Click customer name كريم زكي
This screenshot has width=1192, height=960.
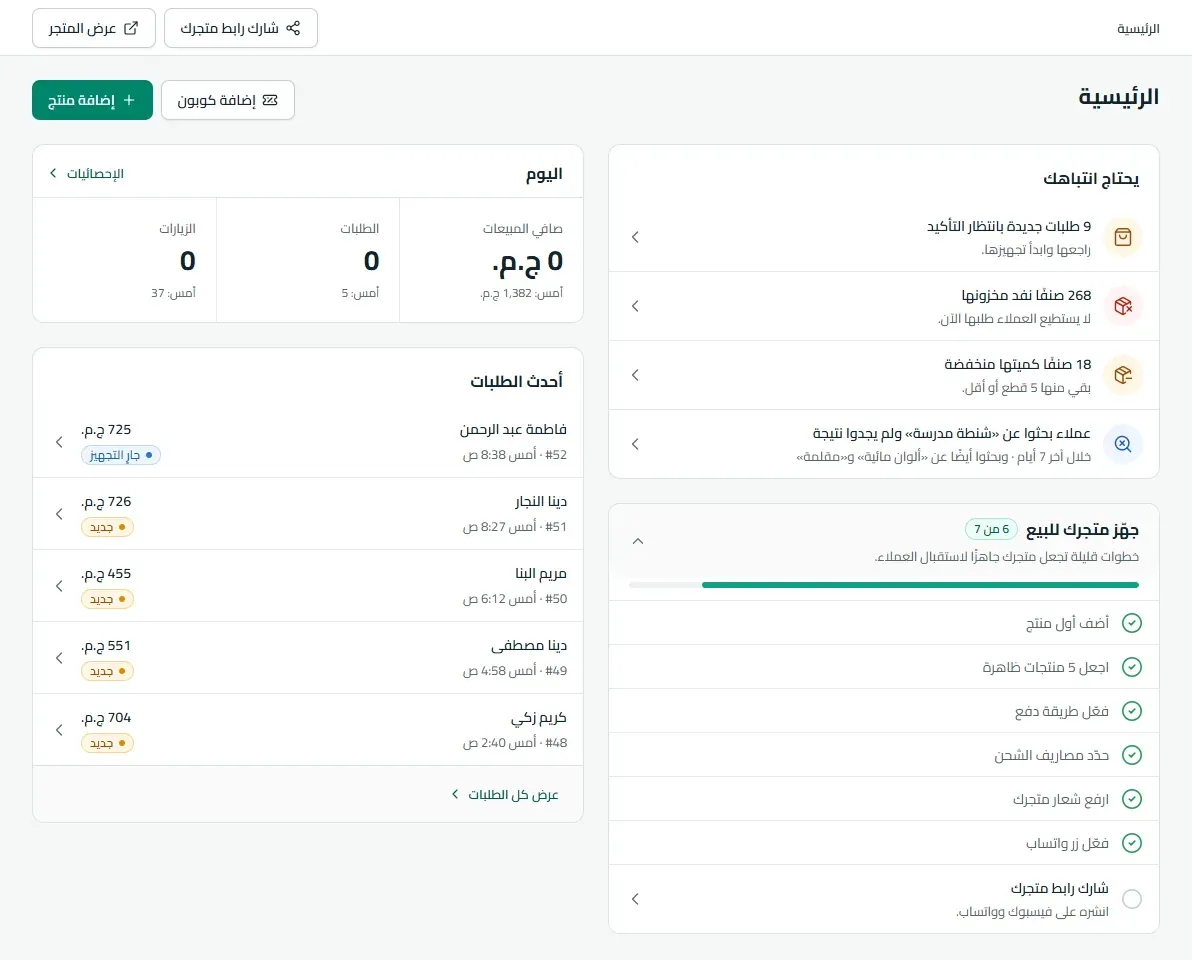coord(538,718)
